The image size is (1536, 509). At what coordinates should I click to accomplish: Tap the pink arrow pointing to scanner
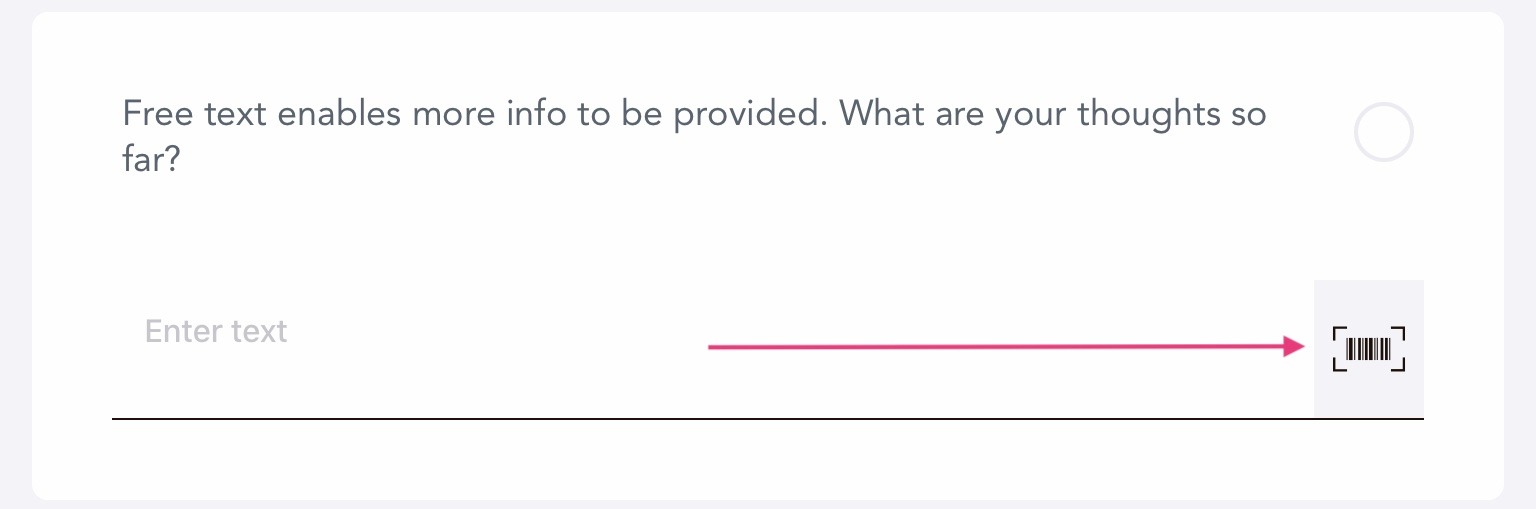(1006, 347)
